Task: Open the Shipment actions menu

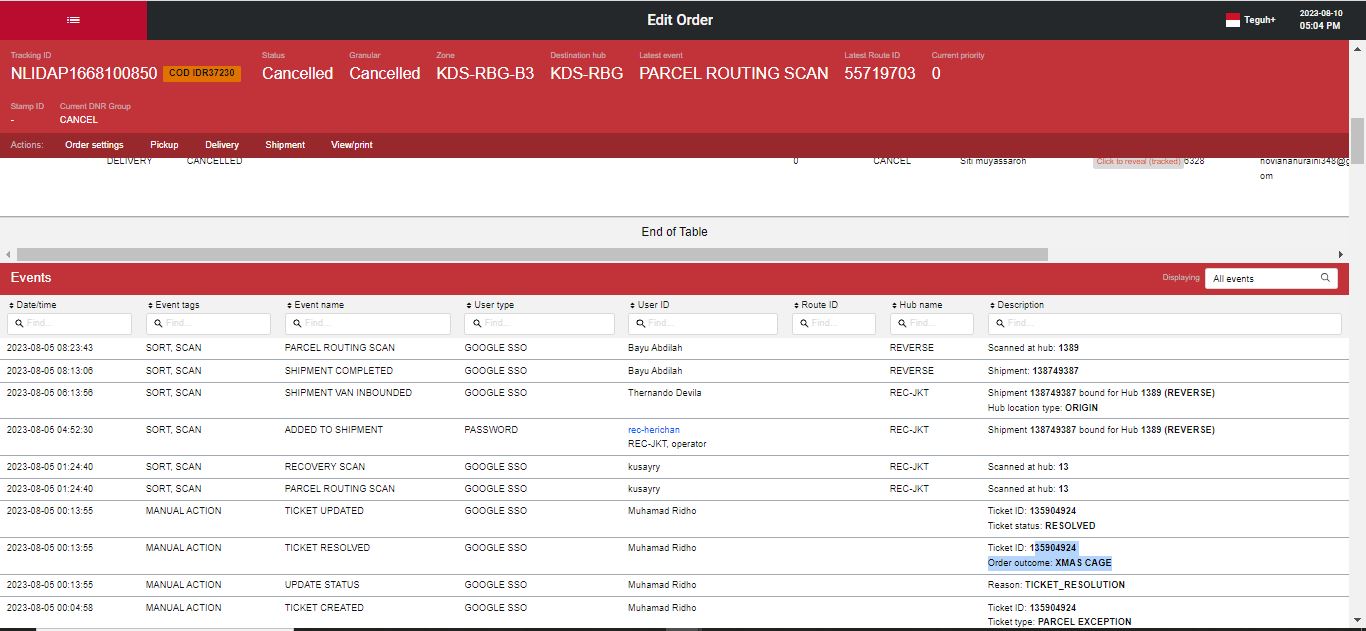Action: (285, 145)
